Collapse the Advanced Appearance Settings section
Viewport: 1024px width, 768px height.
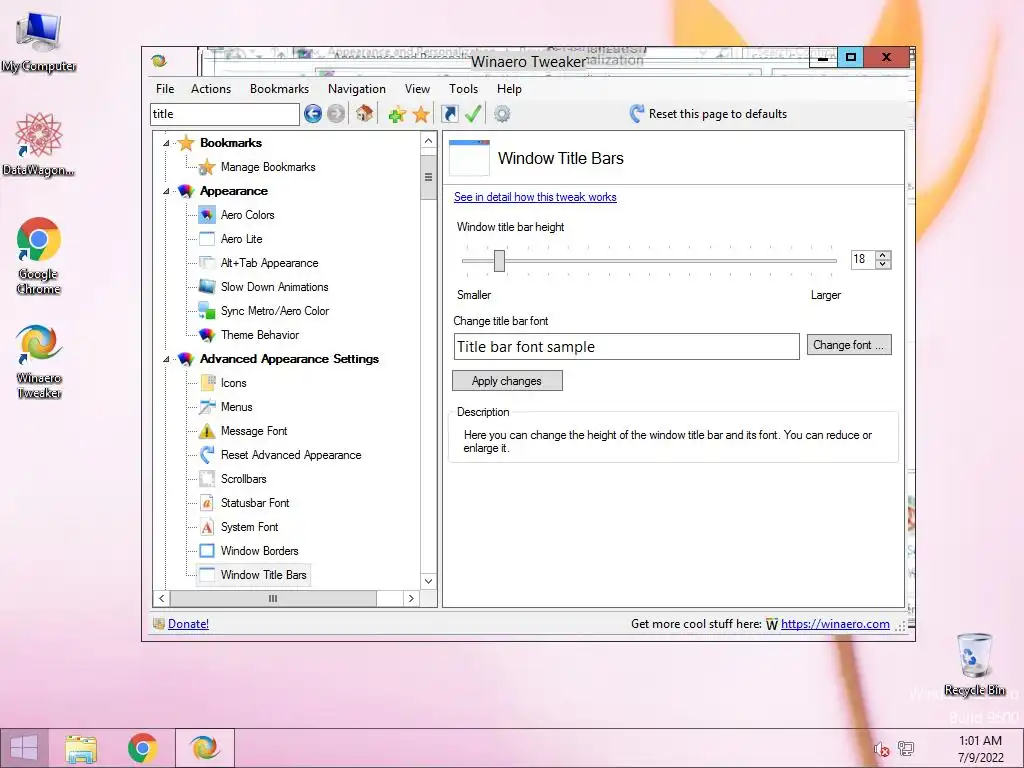coord(166,359)
